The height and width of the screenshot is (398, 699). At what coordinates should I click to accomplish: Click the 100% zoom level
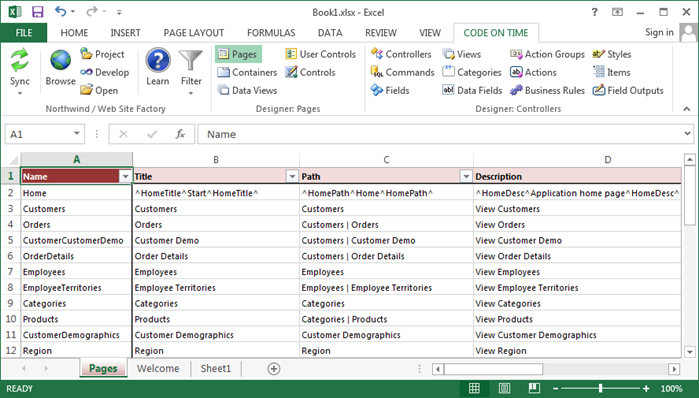tap(671, 389)
